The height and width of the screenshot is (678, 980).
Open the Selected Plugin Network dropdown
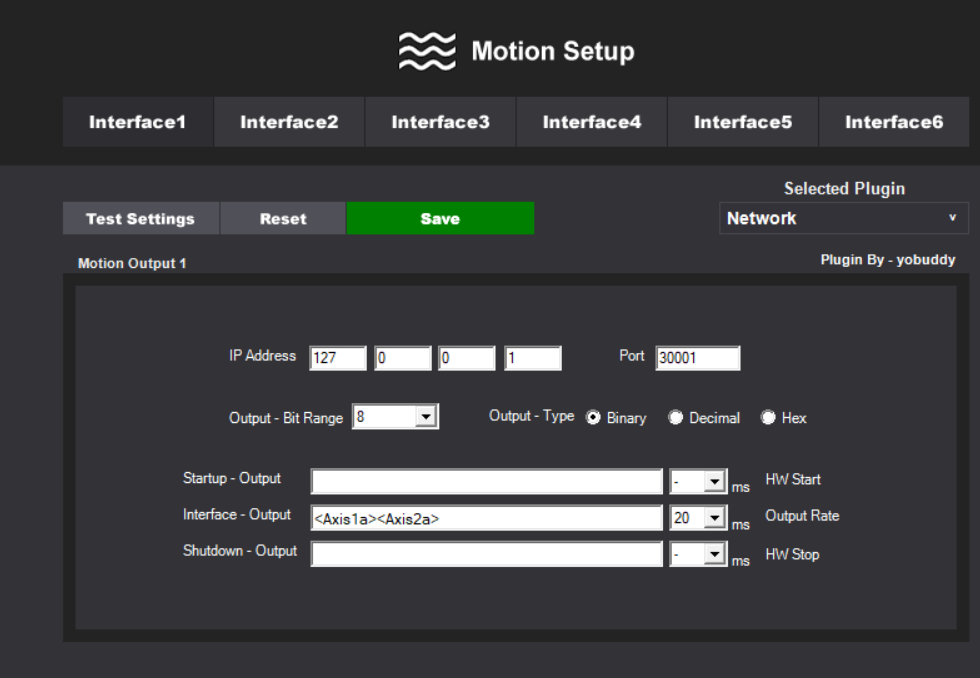(844, 218)
